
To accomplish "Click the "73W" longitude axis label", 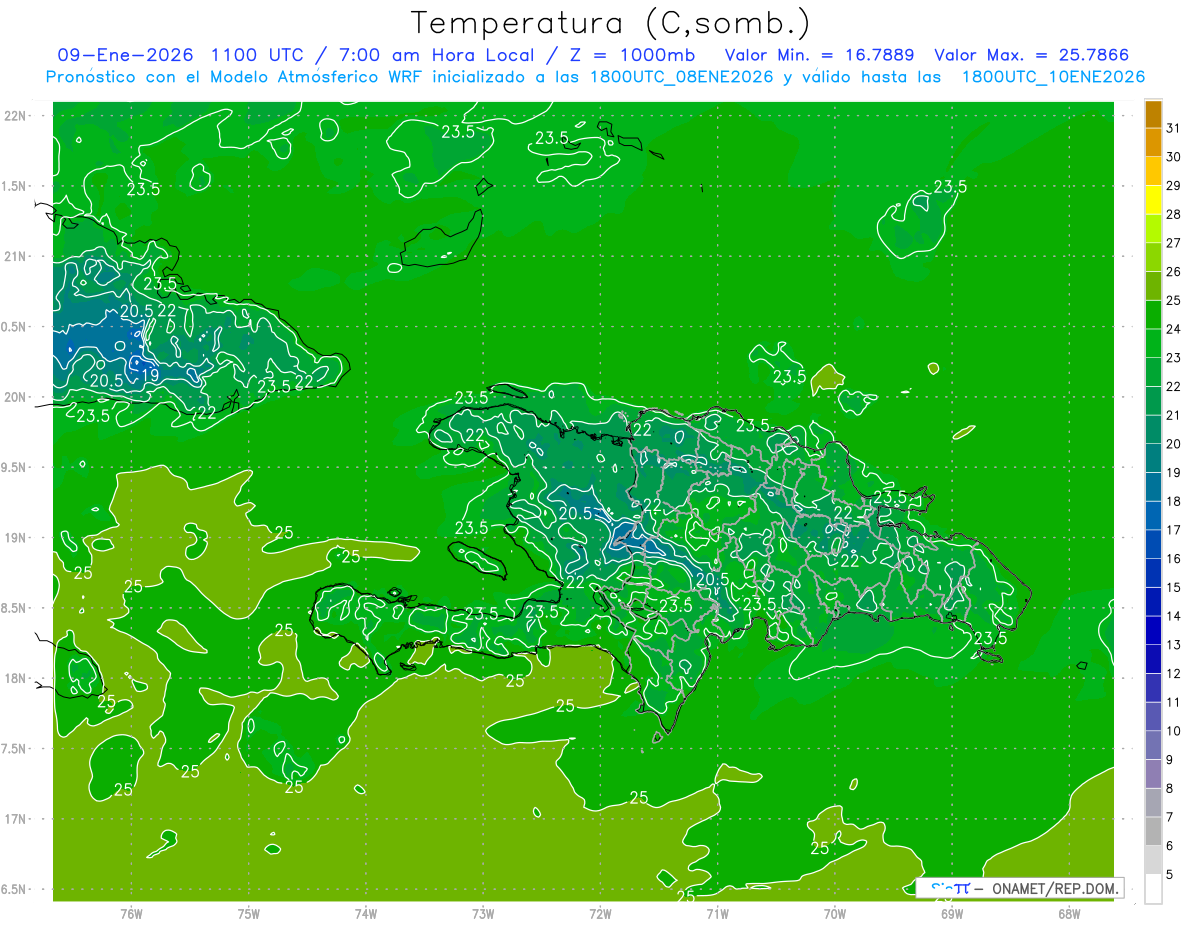I will [x=483, y=913].
